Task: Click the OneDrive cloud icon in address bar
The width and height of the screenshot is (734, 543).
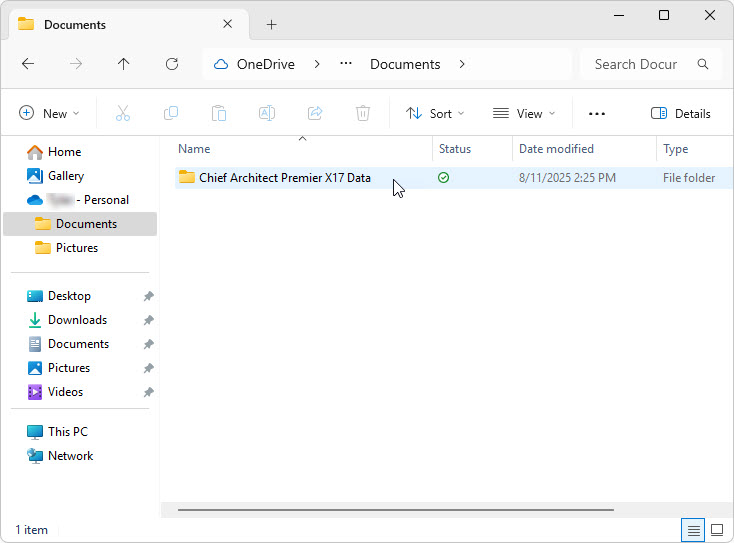Action: (221, 64)
